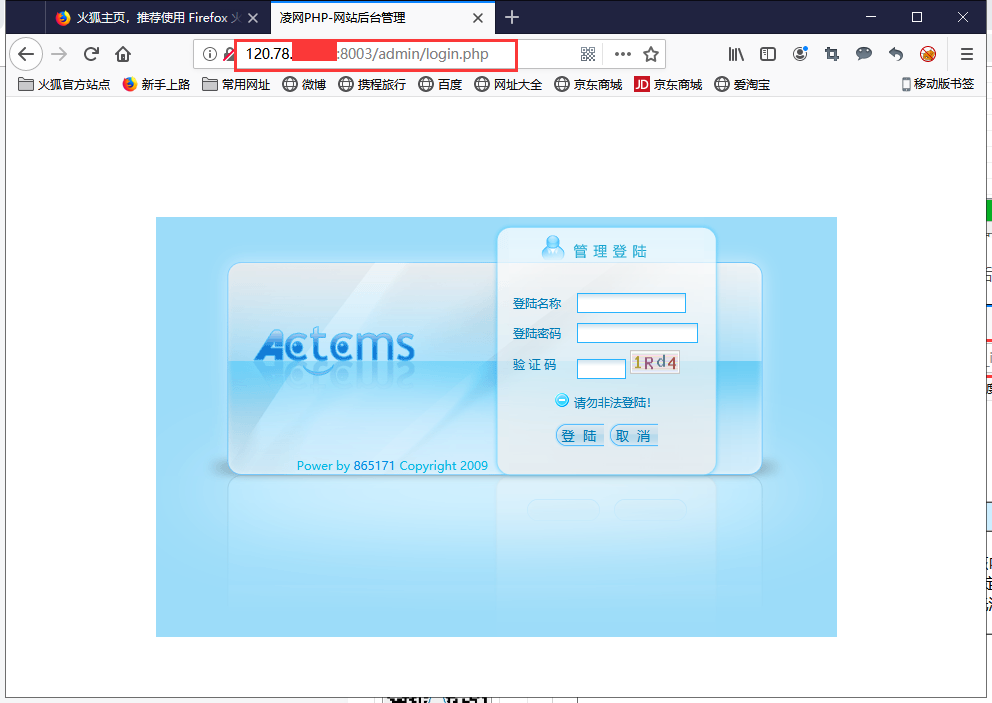
Task: Open first 京东商城 bookmark with globe icon
Action: 588,84
